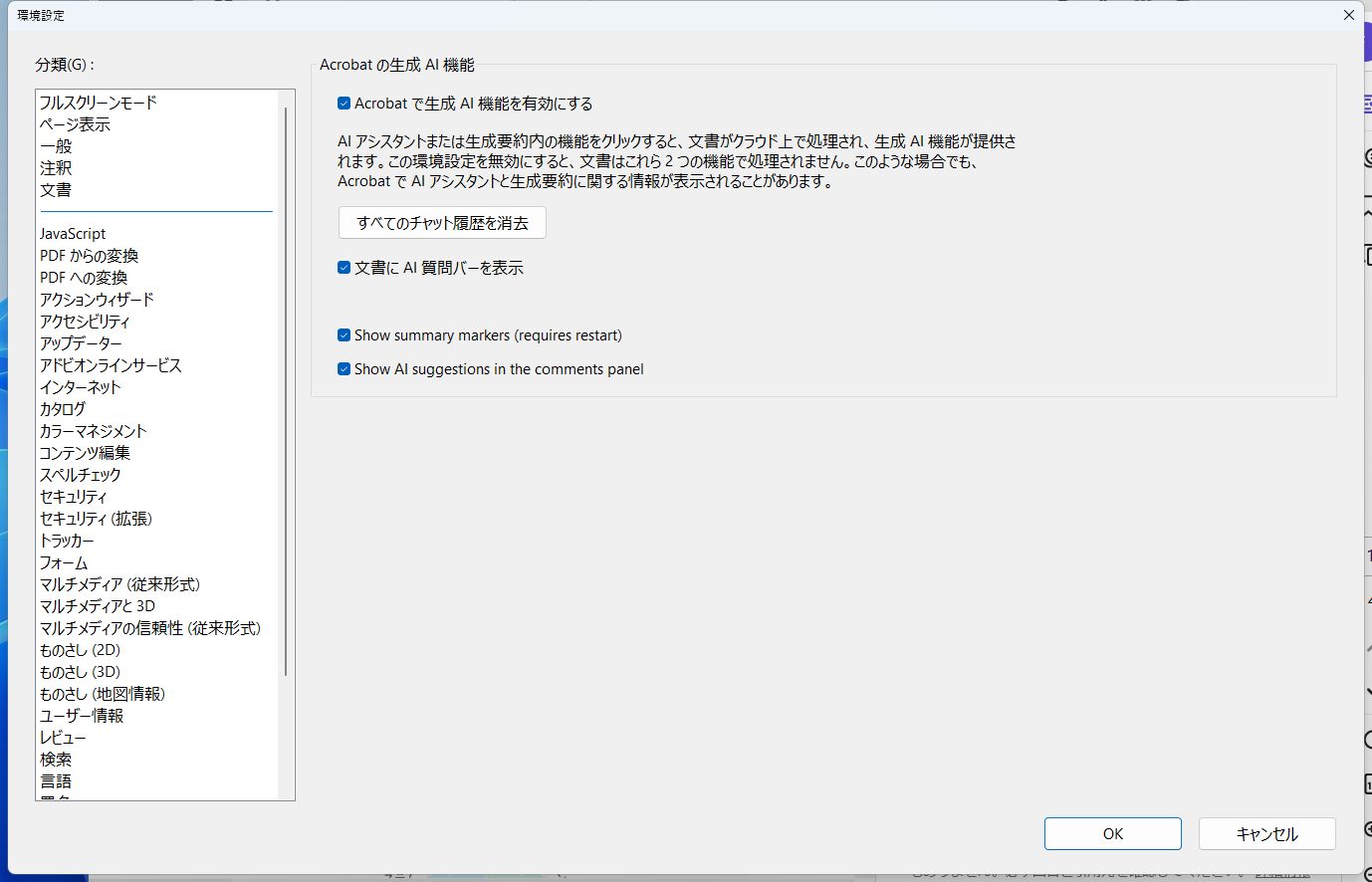1372x882 pixels.
Task: Select the ものさし (地図情報) category
Action: tap(103, 694)
